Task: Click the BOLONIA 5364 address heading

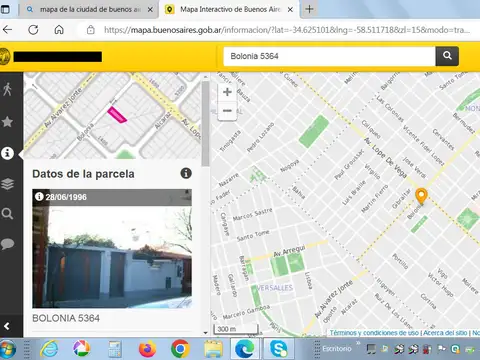Action: (66, 318)
